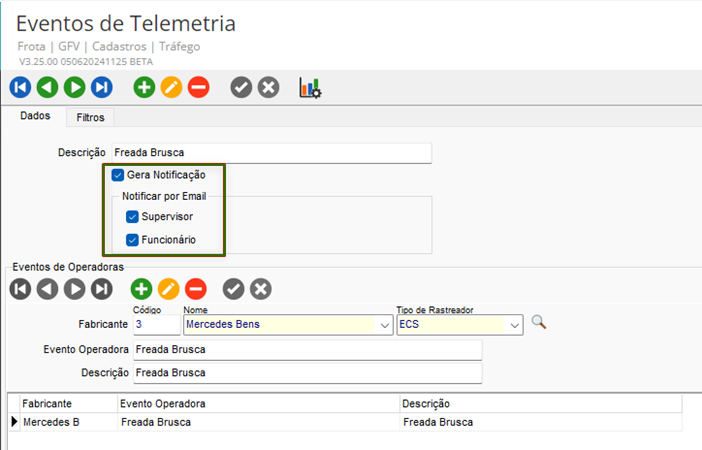Switch to the Filtros tab
702x450 pixels.
click(x=89, y=117)
